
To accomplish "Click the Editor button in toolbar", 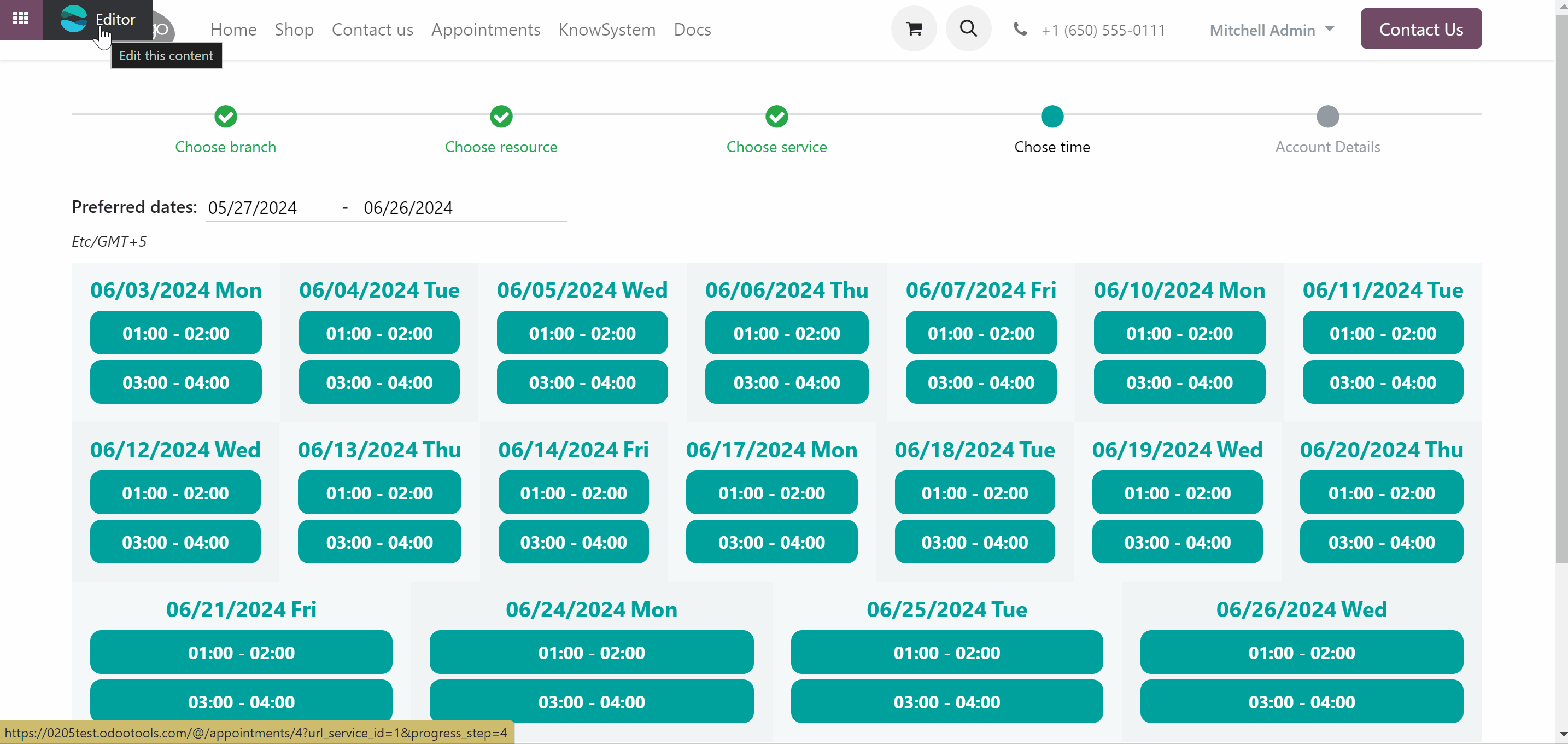I will 97,20.
